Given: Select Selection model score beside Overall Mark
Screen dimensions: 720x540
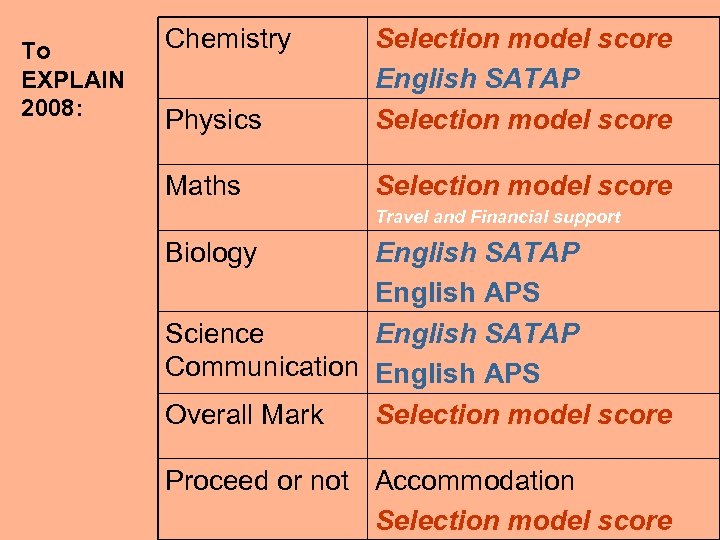Looking at the screenshot, I should tap(523, 415).
